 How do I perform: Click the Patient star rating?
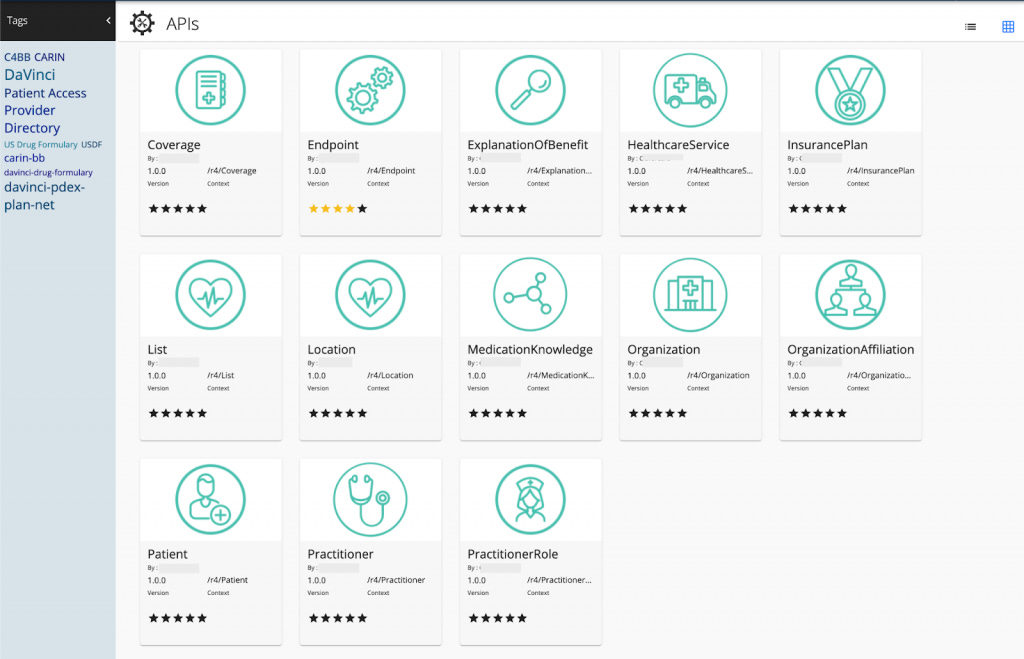[178, 618]
